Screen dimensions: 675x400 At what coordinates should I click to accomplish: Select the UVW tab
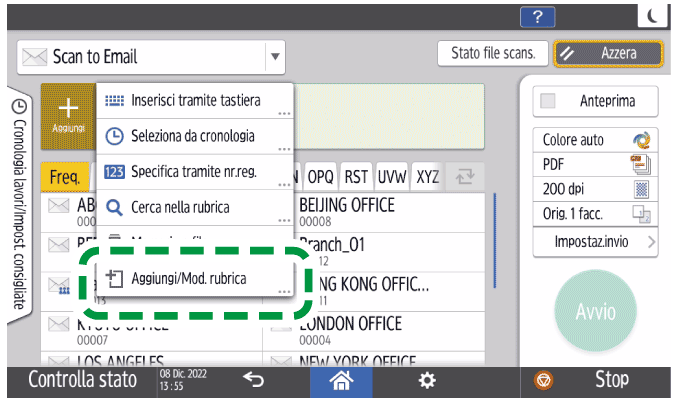pos(392,177)
